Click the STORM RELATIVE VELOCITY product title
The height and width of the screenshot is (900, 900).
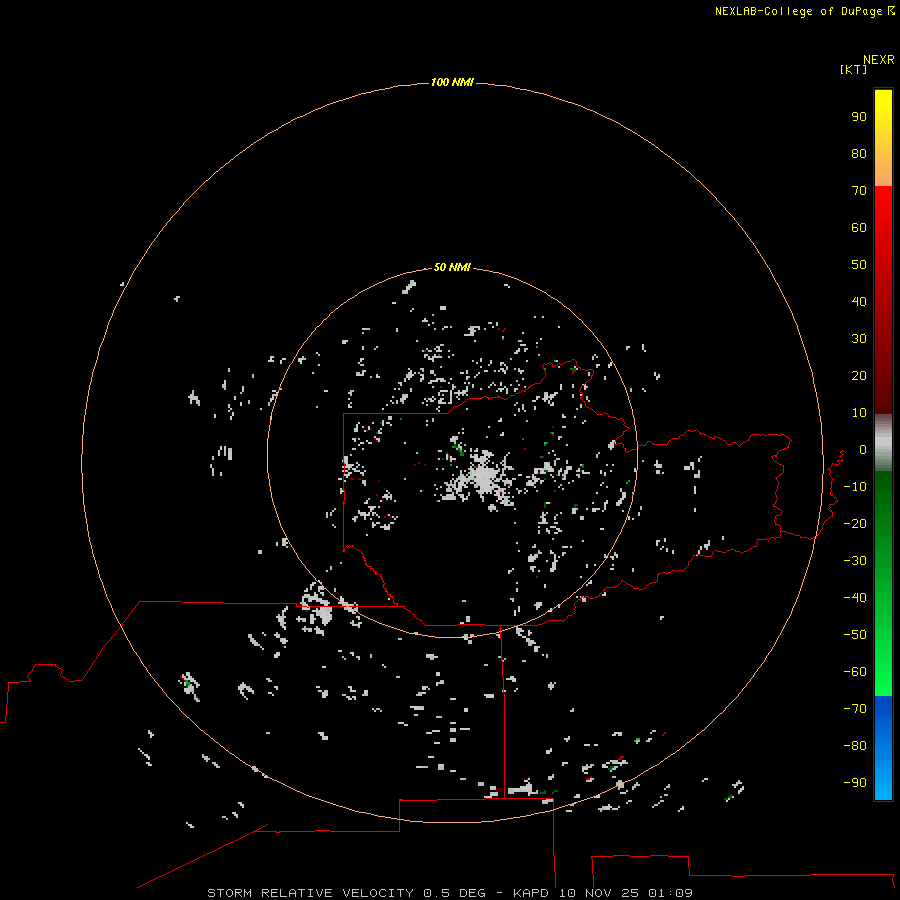310,893
